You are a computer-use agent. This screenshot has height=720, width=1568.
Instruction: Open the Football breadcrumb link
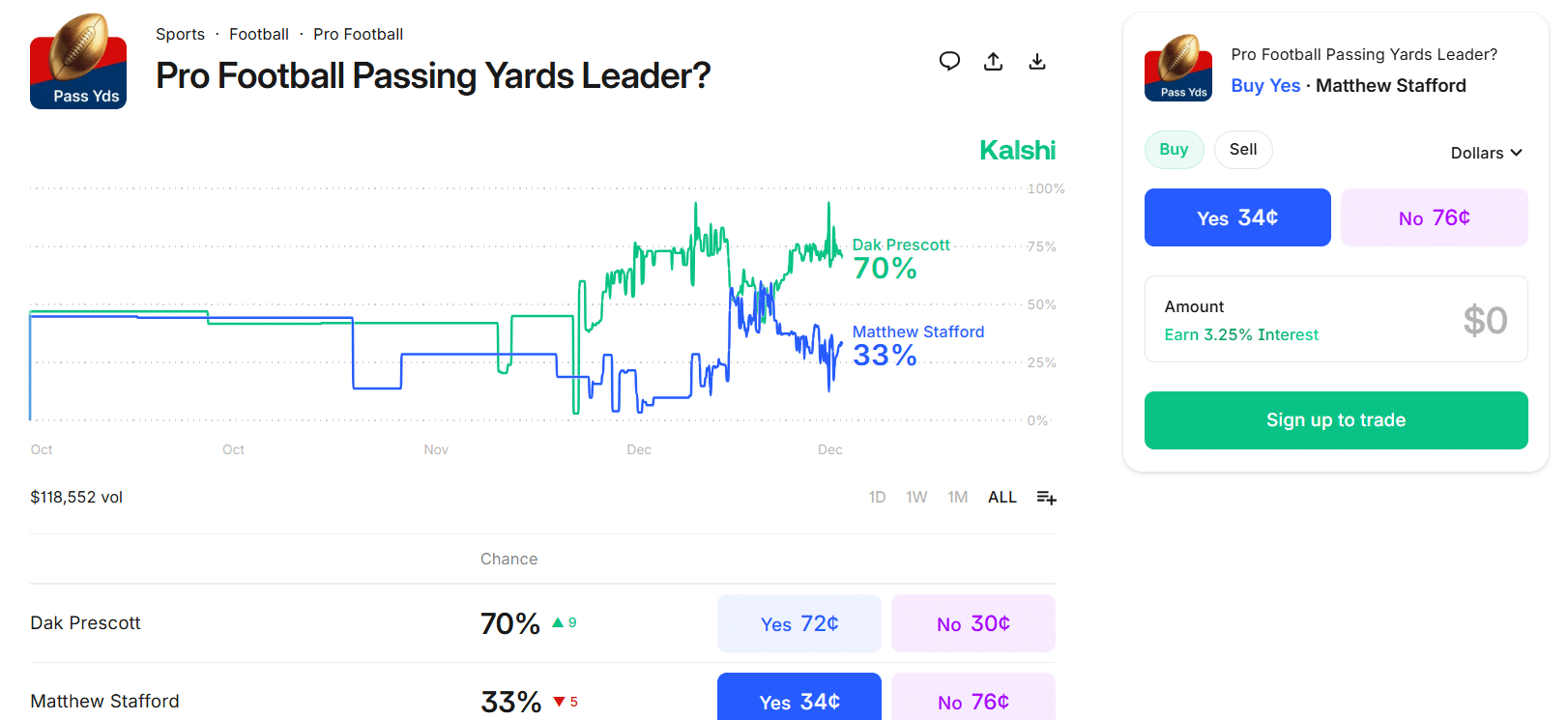259,35
